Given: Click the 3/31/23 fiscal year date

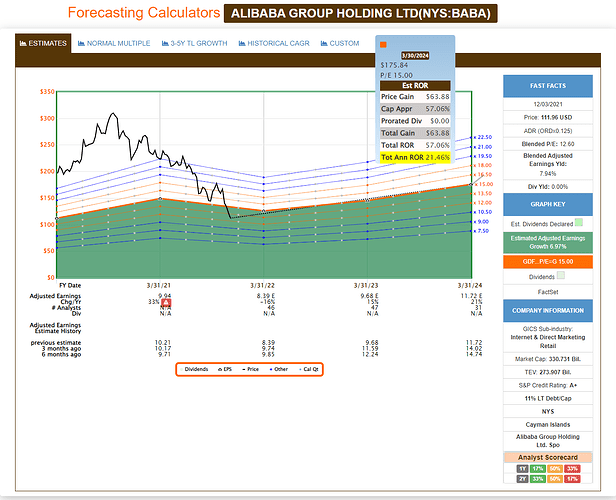Looking at the screenshot, I should (x=366, y=286).
